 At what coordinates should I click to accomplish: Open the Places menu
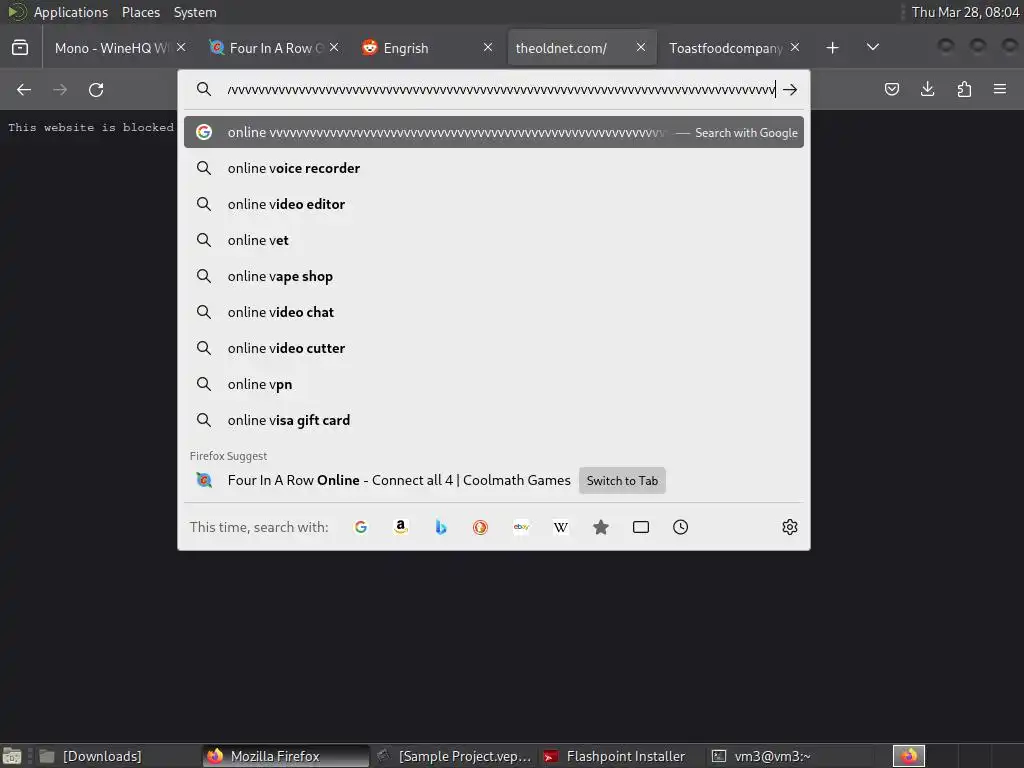[140, 12]
